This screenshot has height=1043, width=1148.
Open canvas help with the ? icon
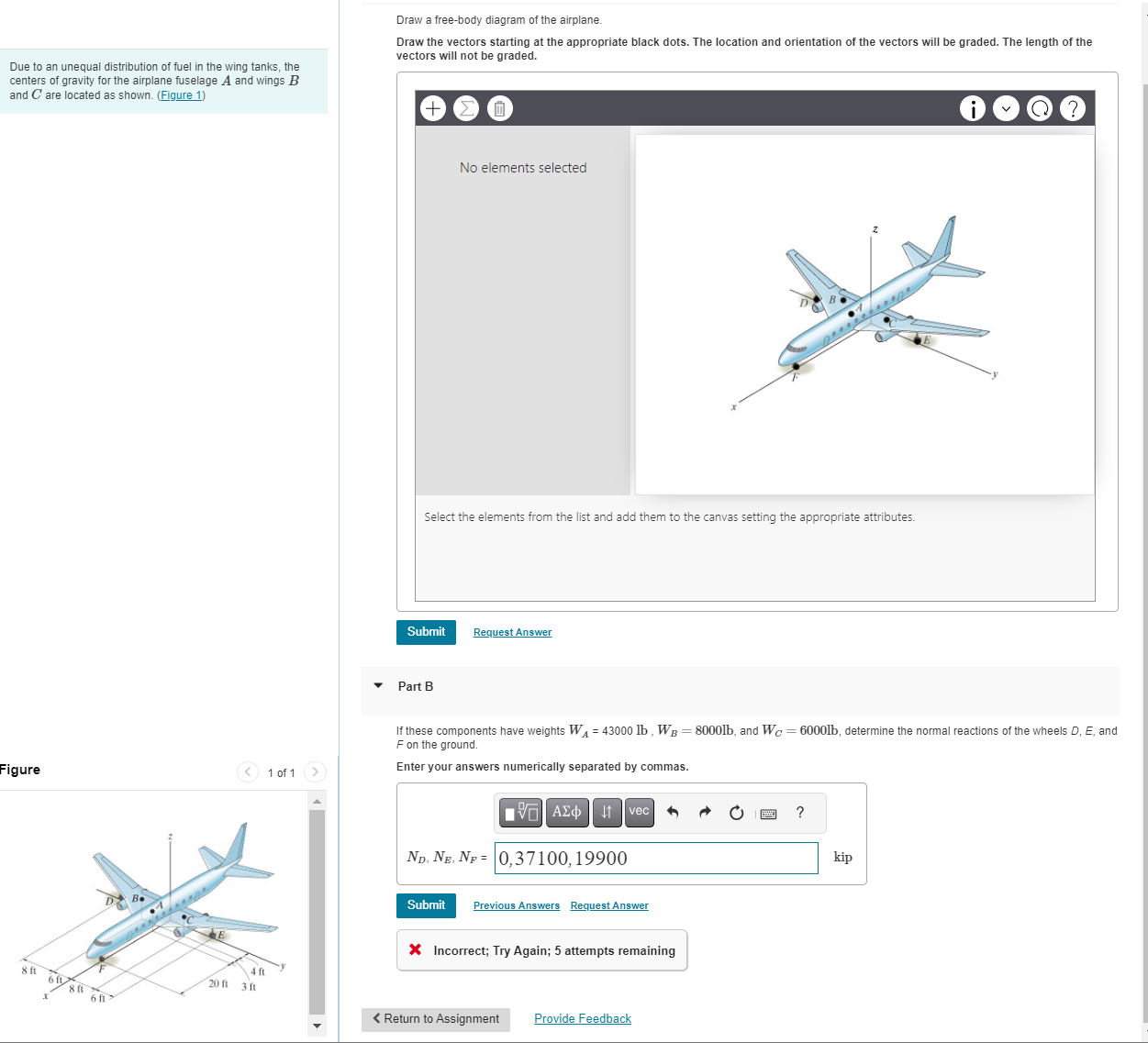(1073, 108)
